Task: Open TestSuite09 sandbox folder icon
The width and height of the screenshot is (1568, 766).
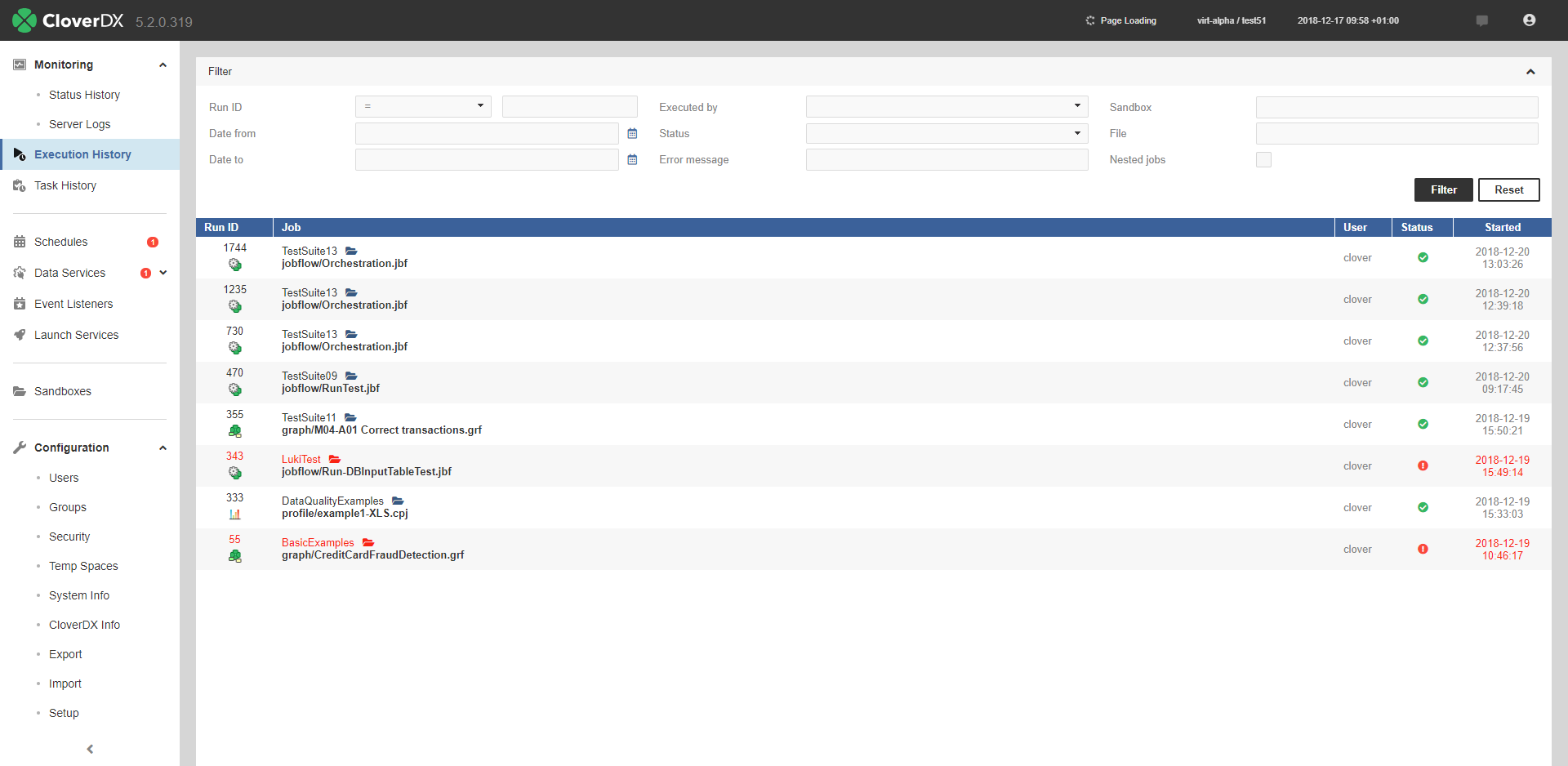Action: pos(351,376)
